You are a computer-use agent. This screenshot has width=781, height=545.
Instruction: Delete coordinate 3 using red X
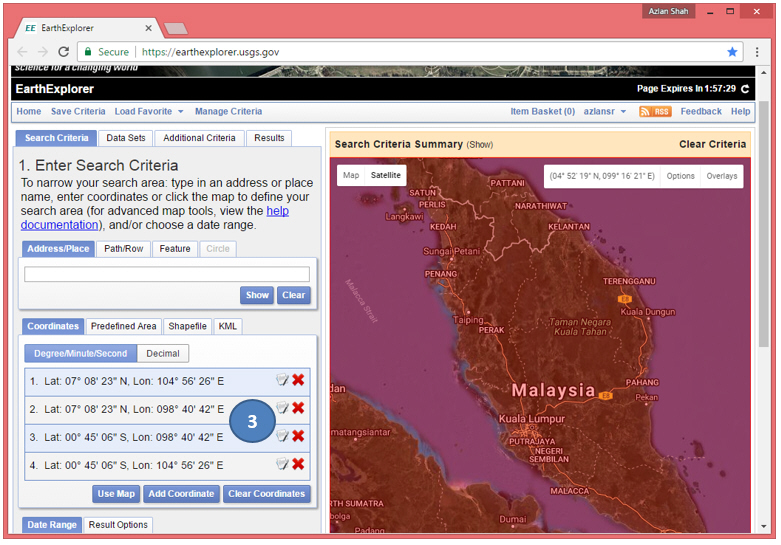[298, 436]
